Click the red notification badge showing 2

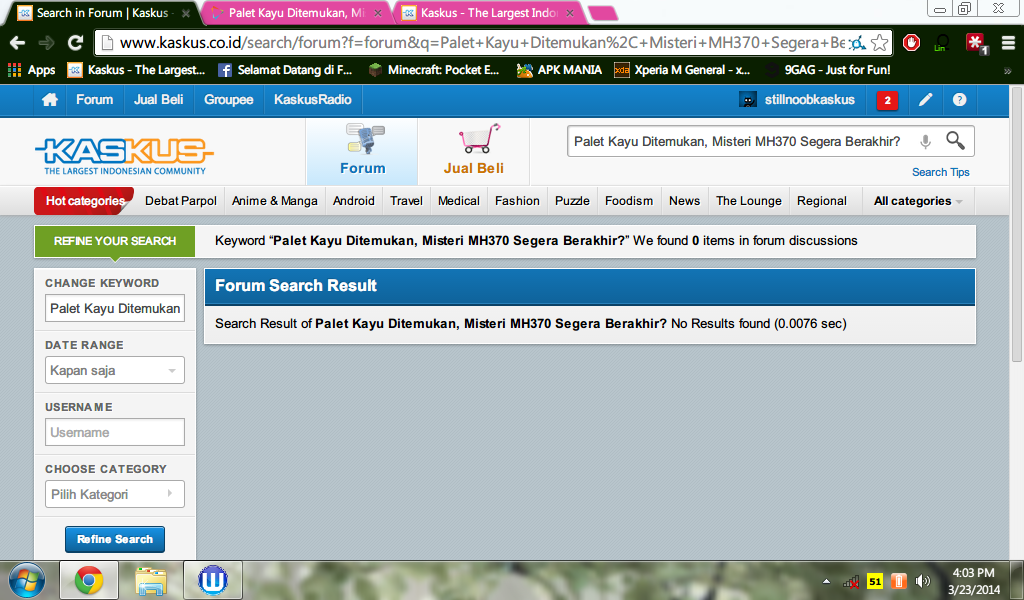coord(887,101)
